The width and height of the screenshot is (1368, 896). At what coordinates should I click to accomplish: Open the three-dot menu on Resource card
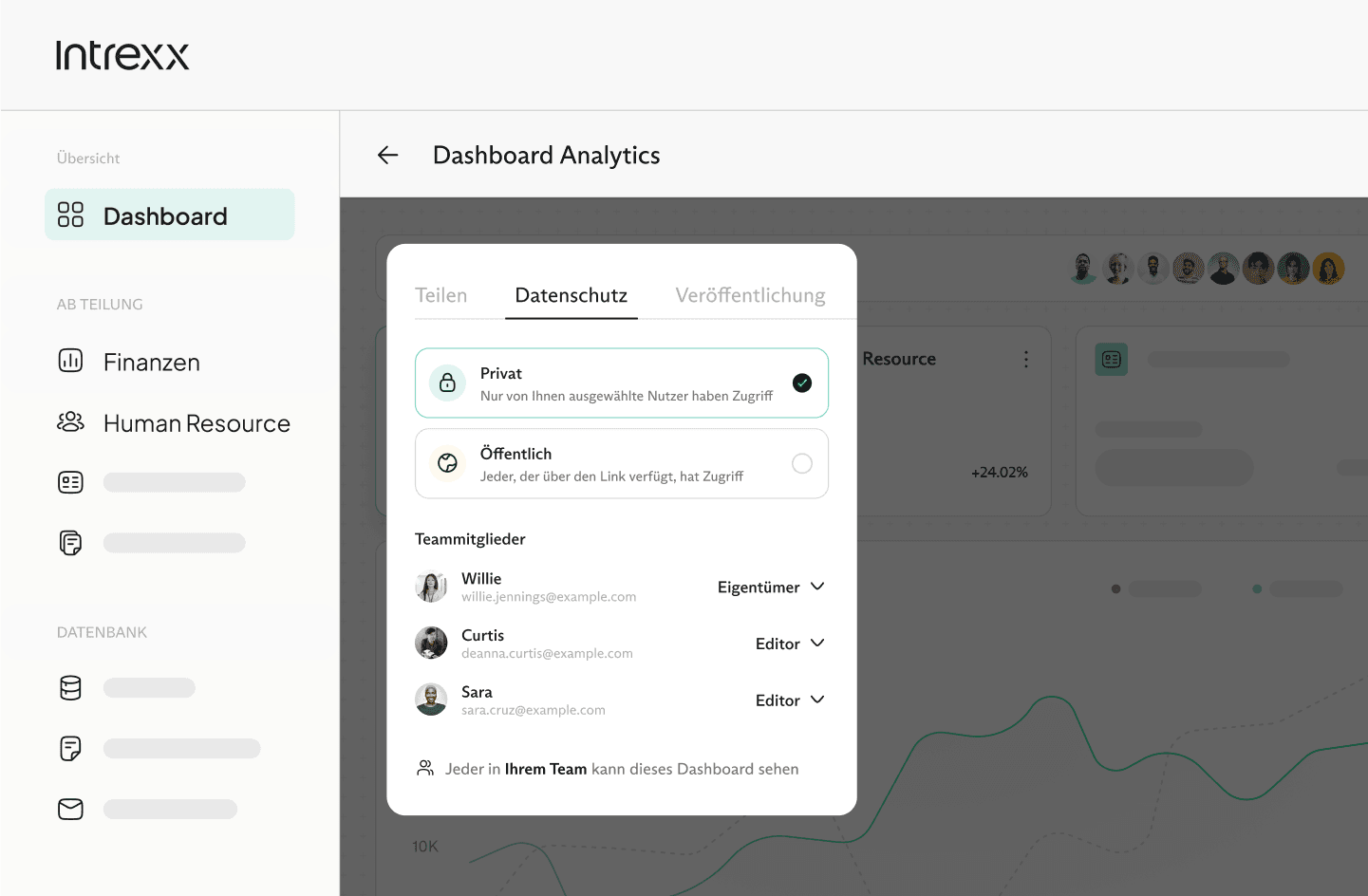click(x=1025, y=359)
